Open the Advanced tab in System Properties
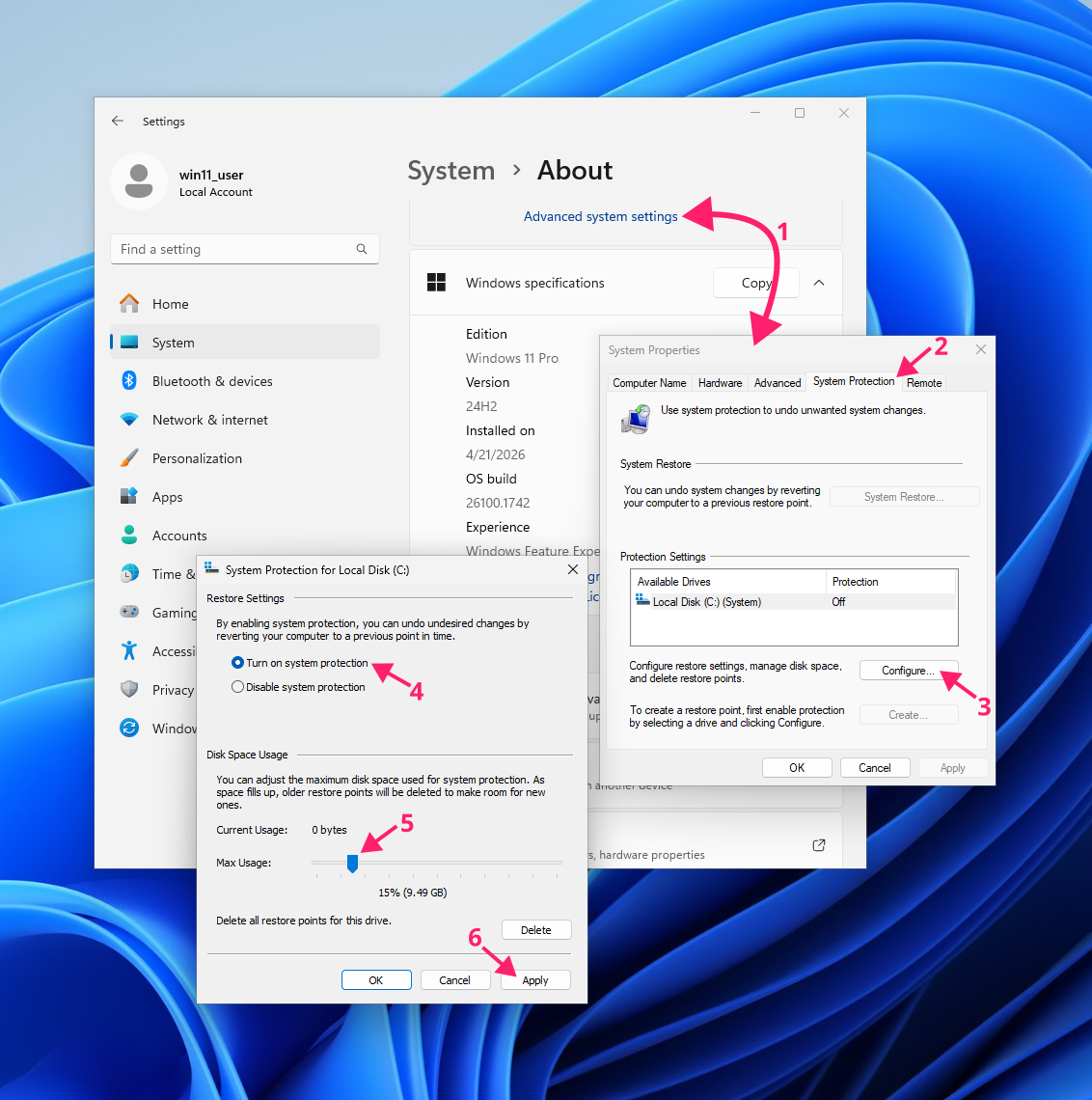The width and height of the screenshot is (1092, 1100). [x=778, y=383]
